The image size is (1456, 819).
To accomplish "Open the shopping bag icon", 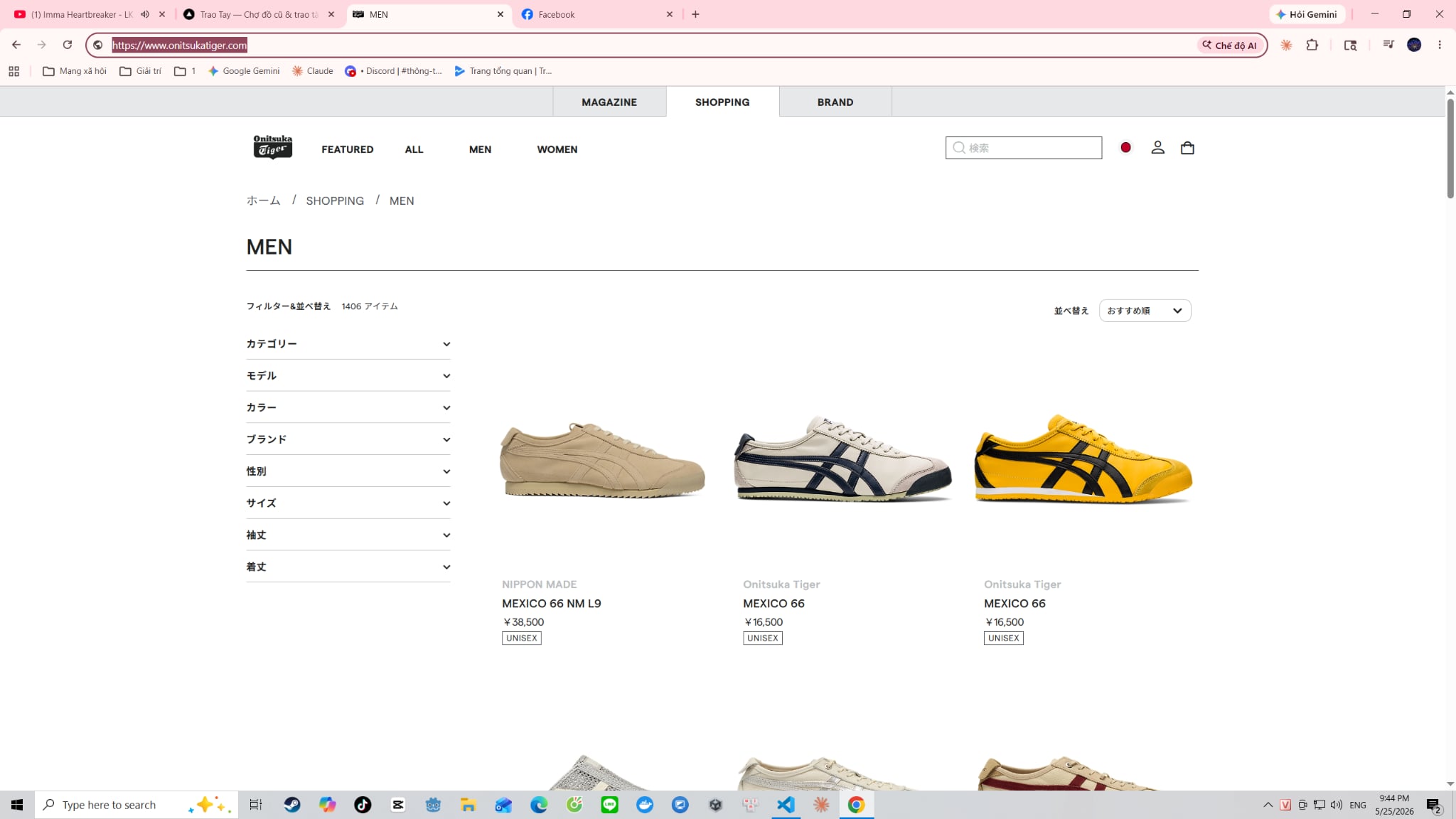I will tap(1187, 147).
